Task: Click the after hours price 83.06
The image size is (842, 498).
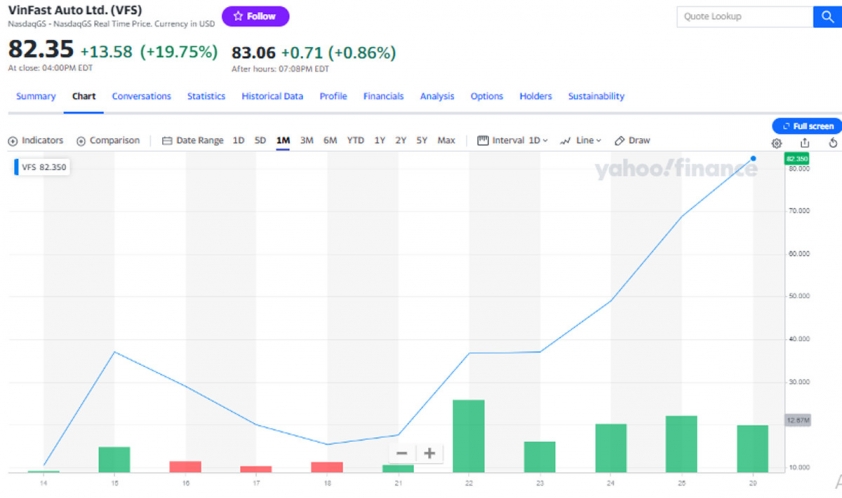Action: [x=253, y=53]
